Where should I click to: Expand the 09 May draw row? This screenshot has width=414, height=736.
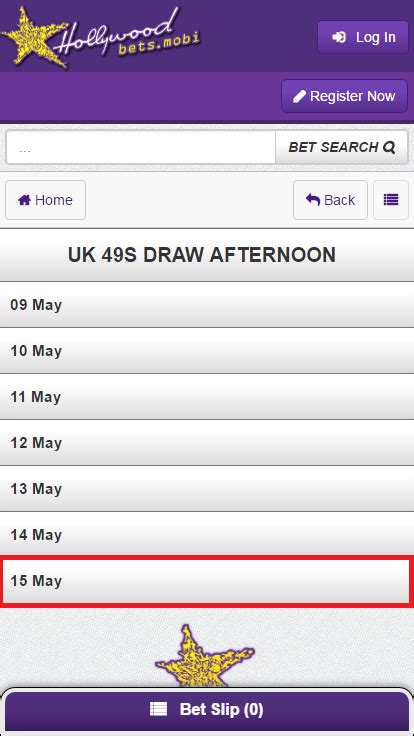pos(207,305)
